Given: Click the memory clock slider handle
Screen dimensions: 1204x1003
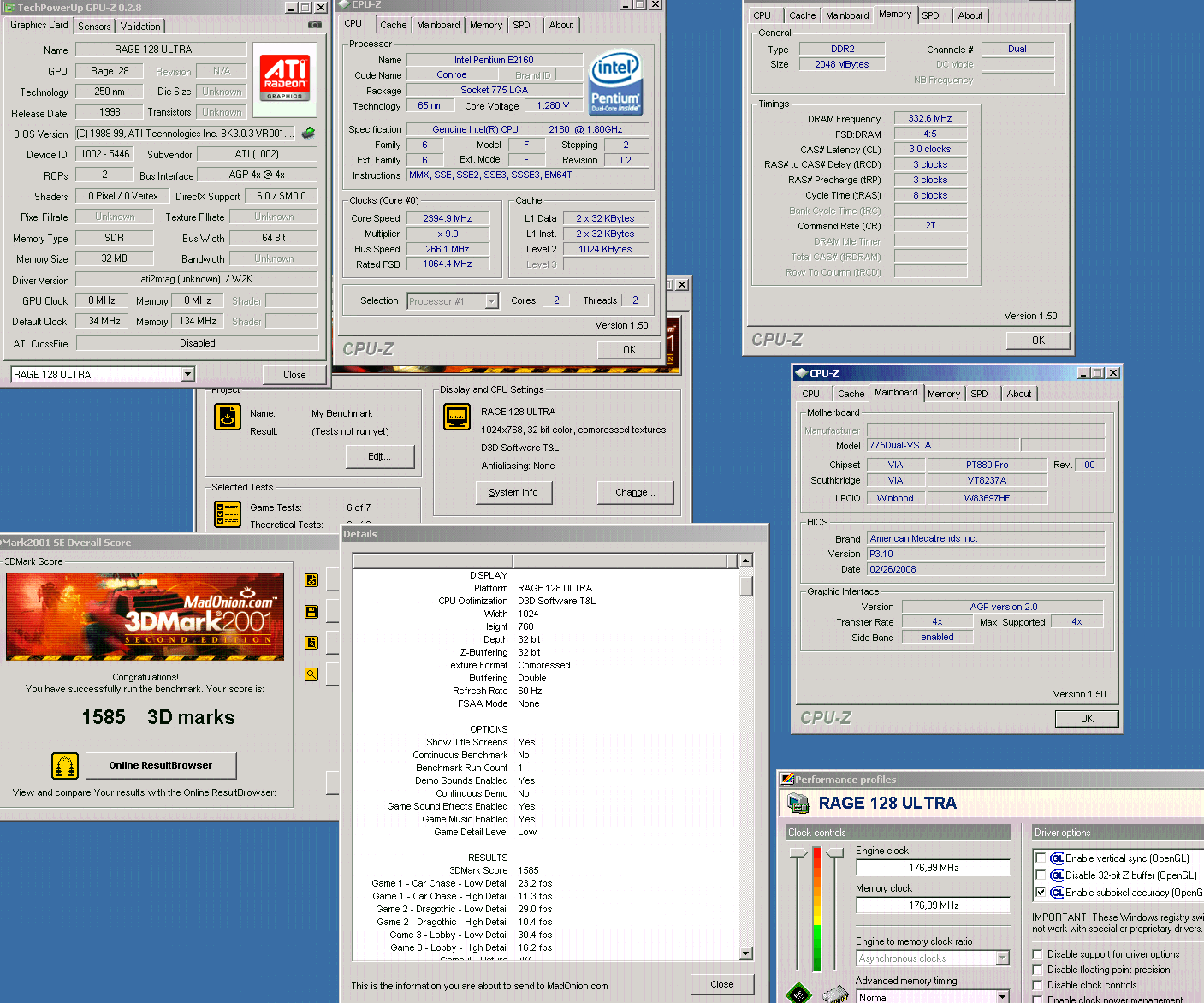Looking at the screenshot, I should [833, 854].
